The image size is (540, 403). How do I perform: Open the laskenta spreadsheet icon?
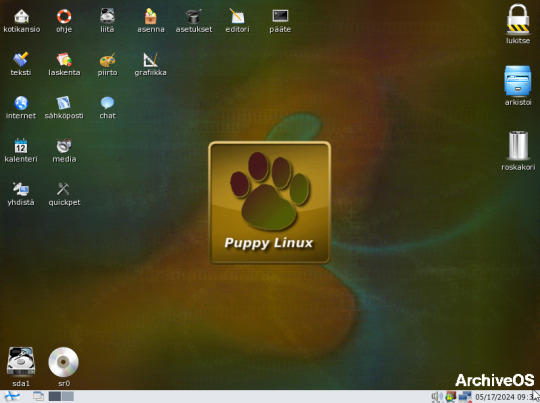coord(64,60)
